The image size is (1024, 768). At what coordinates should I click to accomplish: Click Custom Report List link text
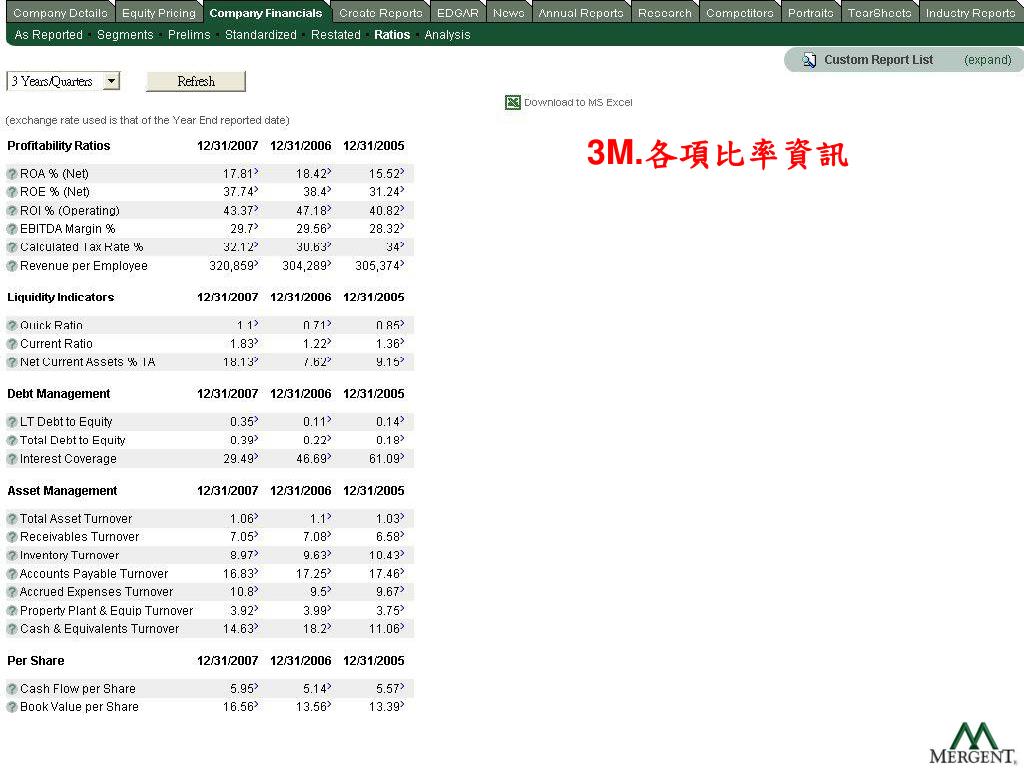point(878,60)
